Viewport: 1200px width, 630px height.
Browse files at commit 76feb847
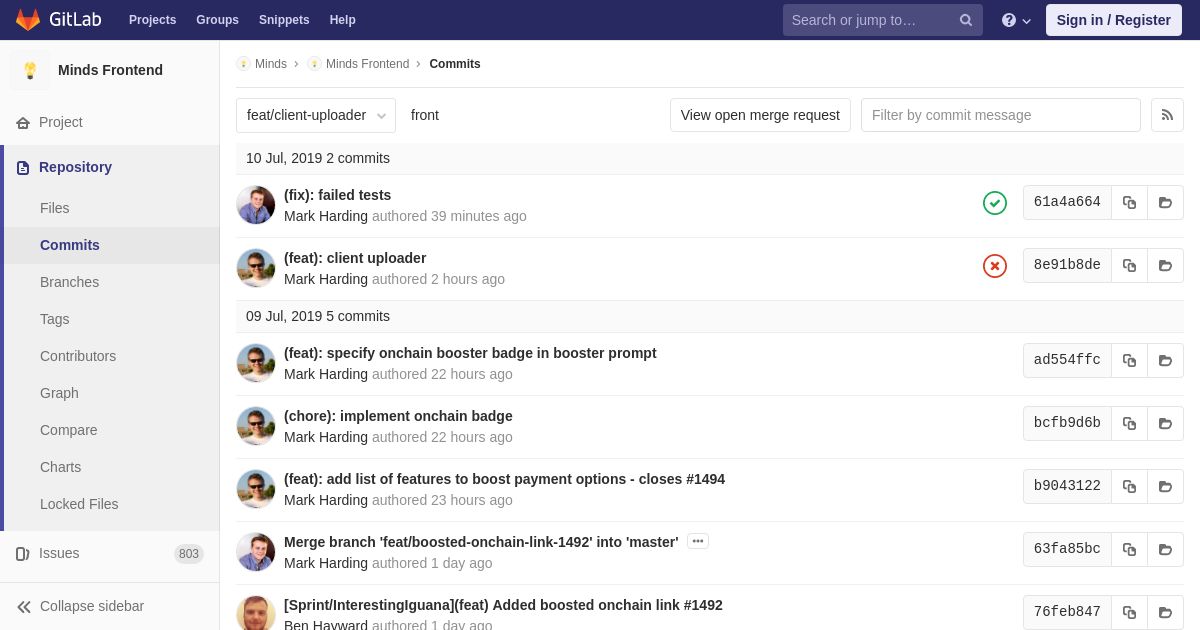(1165, 612)
